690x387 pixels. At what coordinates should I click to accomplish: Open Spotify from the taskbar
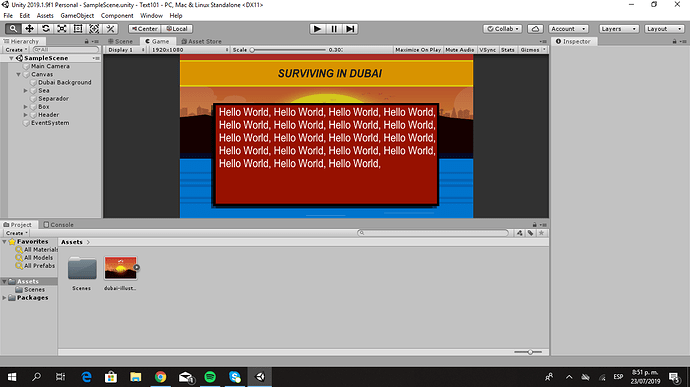click(x=210, y=377)
